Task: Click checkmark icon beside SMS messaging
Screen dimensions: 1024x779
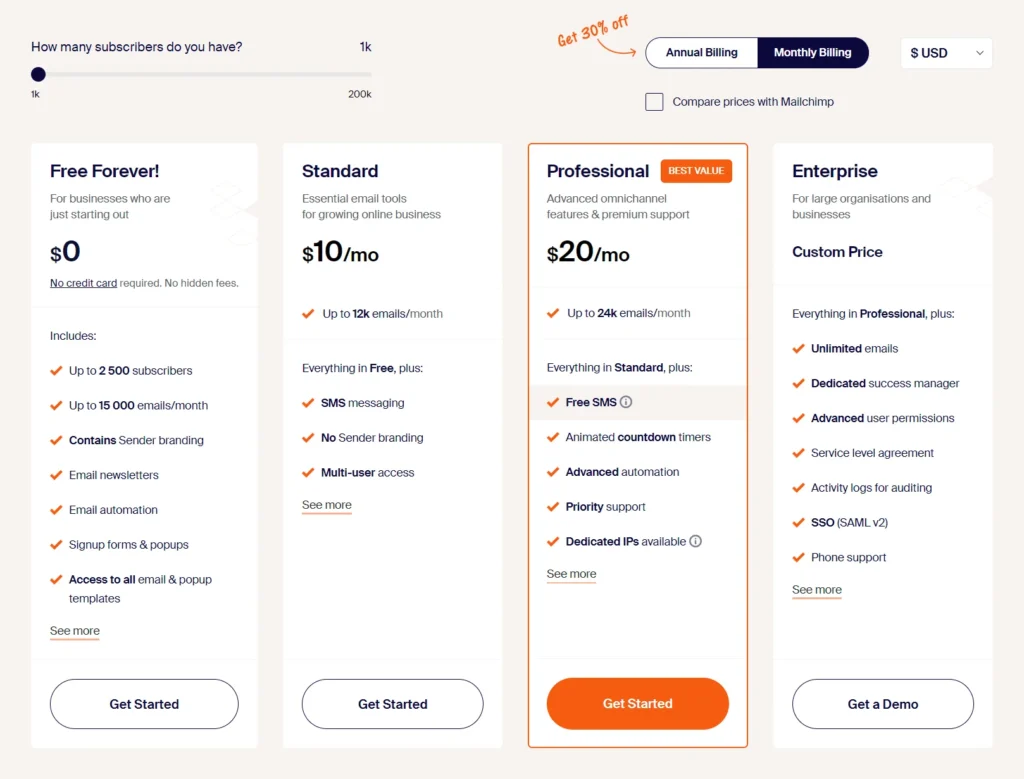Action: [308, 403]
